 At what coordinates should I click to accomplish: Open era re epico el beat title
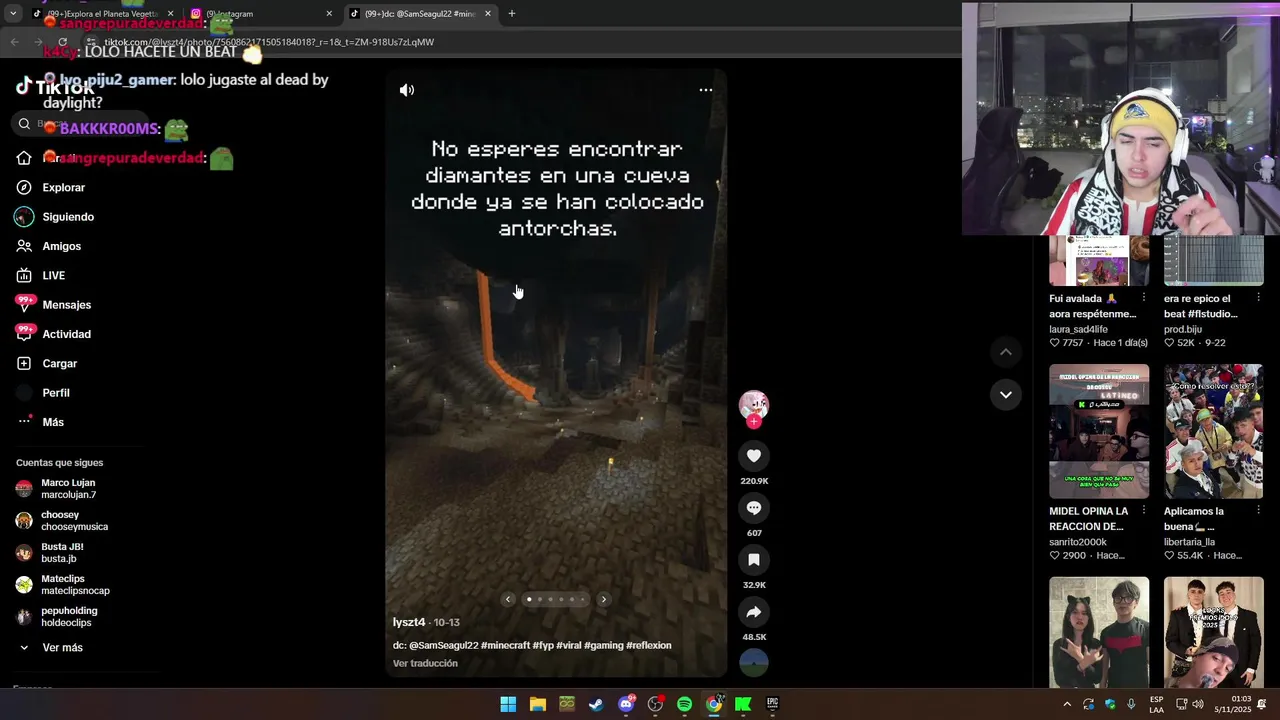pos(1200,306)
